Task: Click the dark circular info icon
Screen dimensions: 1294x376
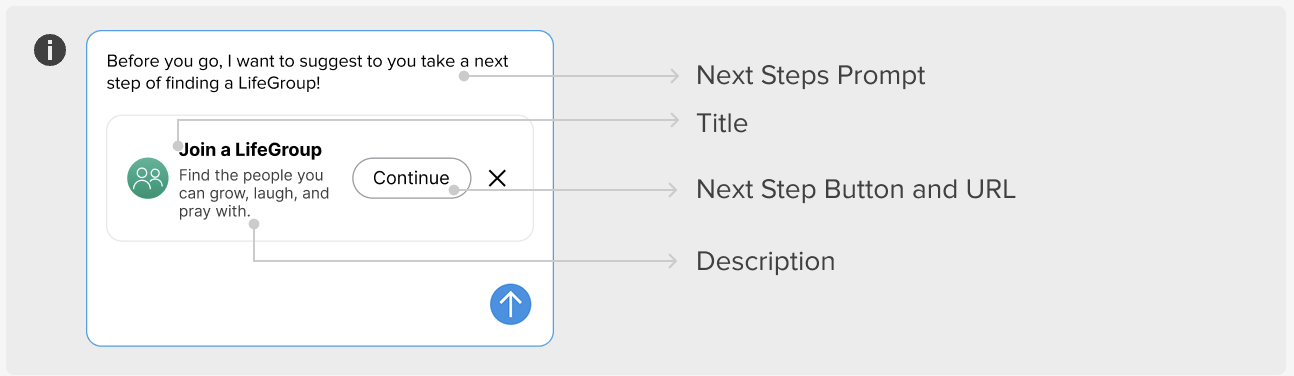Action: coord(50,50)
